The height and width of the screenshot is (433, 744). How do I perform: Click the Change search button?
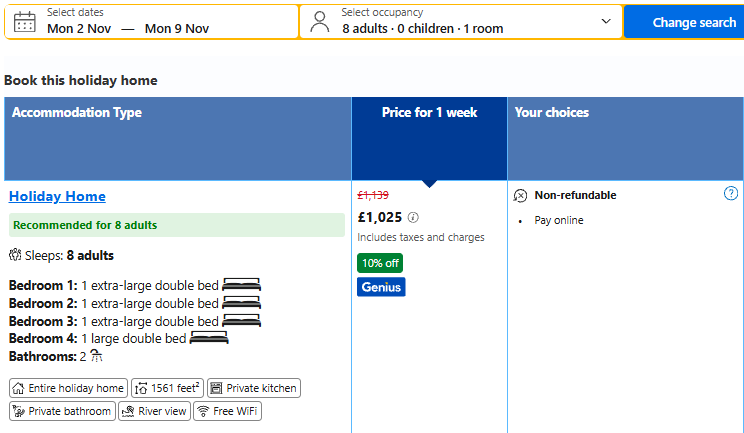[x=684, y=22]
